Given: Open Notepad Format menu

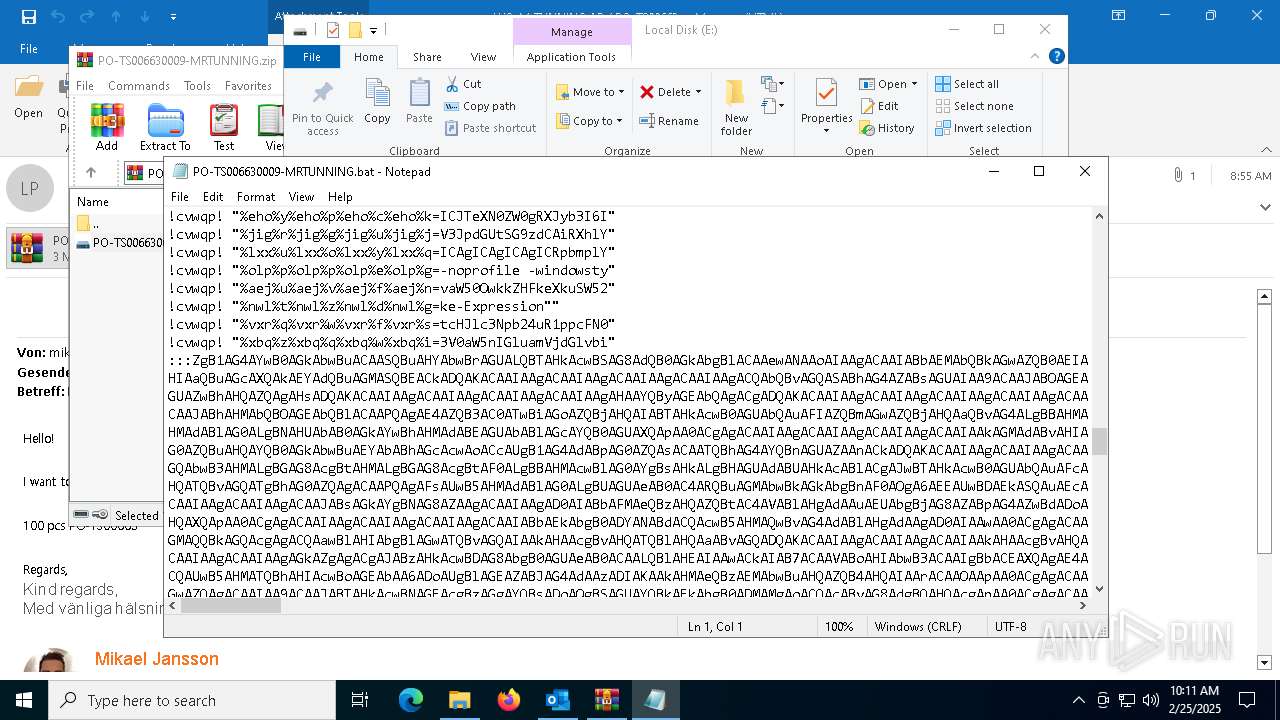Looking at the screenshot, I should [256, 197].
